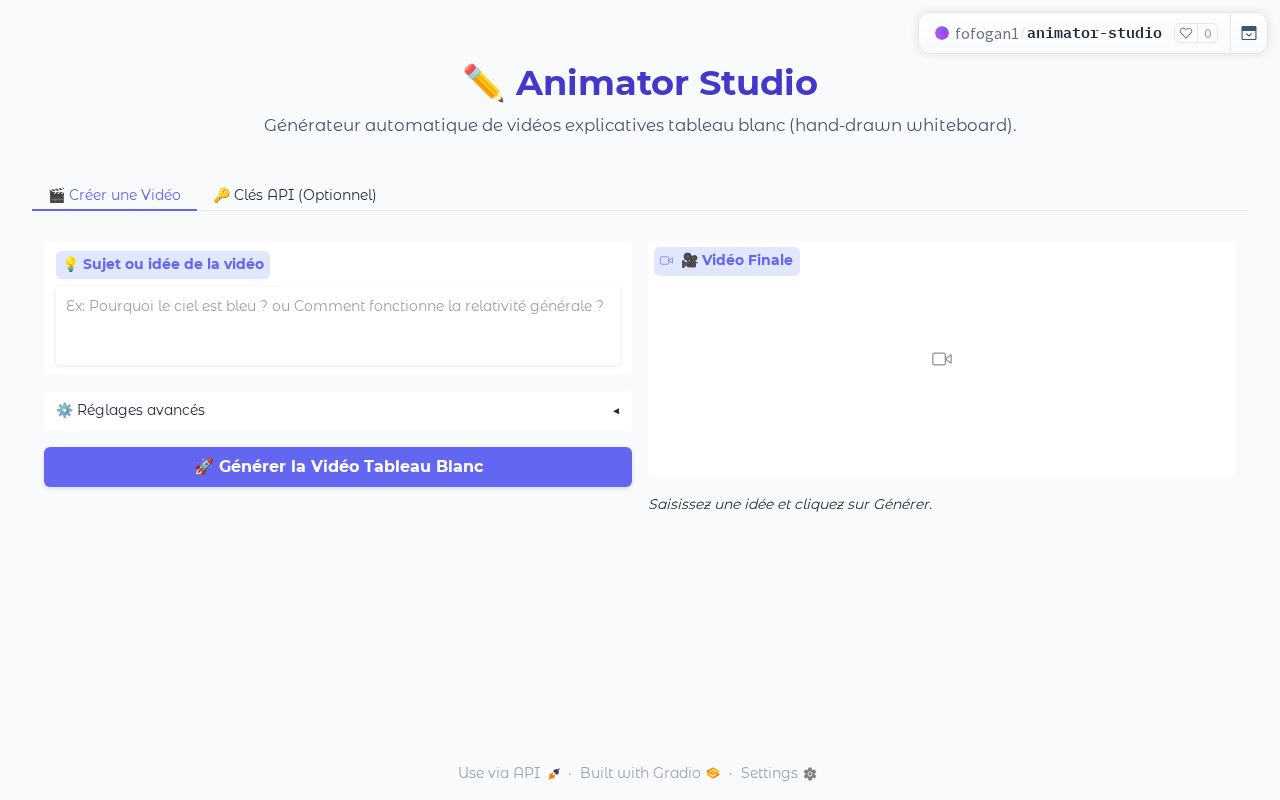Image resolution: width=1280 pixels, height=800 pixels.
Task: Open the Space menu icon at top right
Action: [x=1249, y=33]
